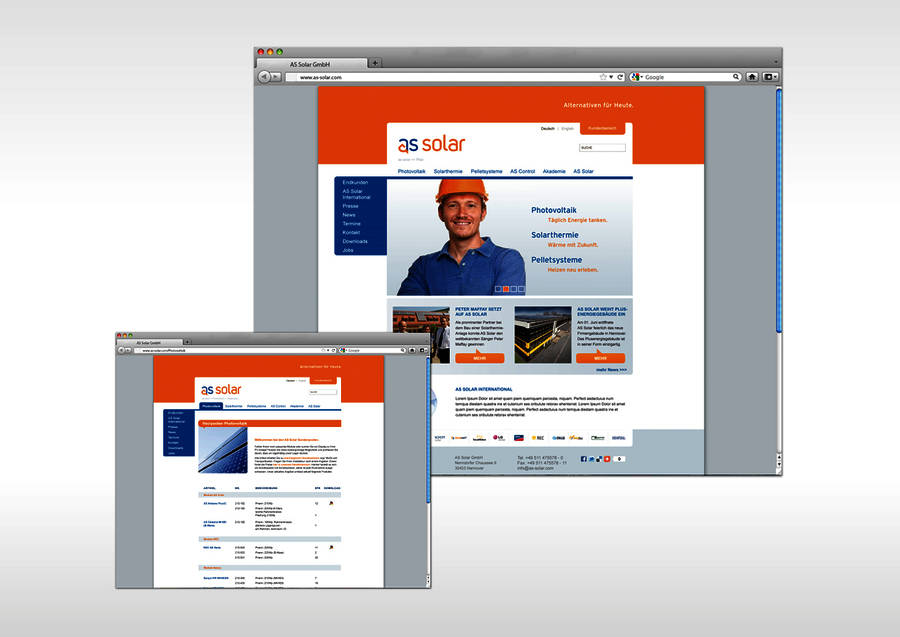Open Jobs in blue sidebar, large window
This screenshot has height=637, width=900.
[348, 250]
